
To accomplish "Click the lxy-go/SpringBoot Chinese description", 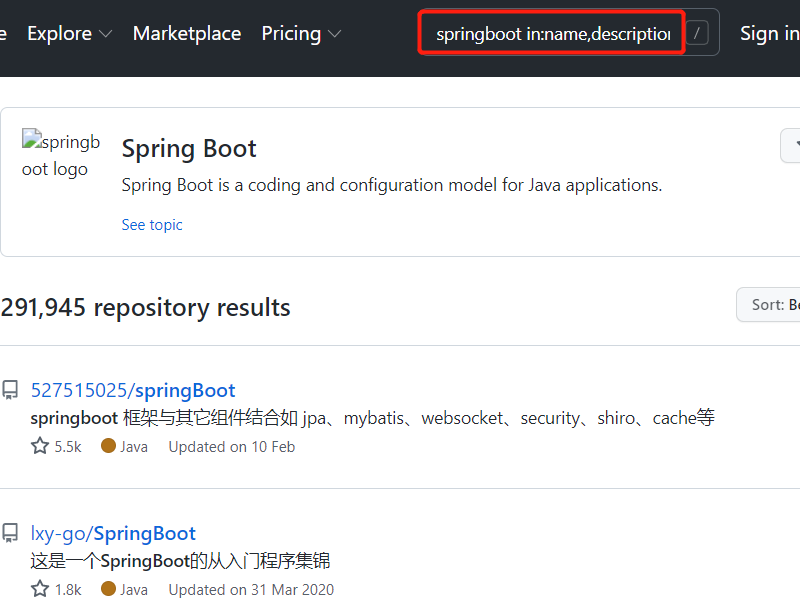I will tap(180, 561).
